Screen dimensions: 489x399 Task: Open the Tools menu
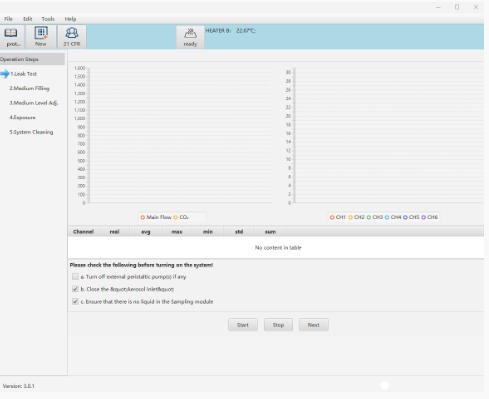pyautogui.click(x=48, y=19)
